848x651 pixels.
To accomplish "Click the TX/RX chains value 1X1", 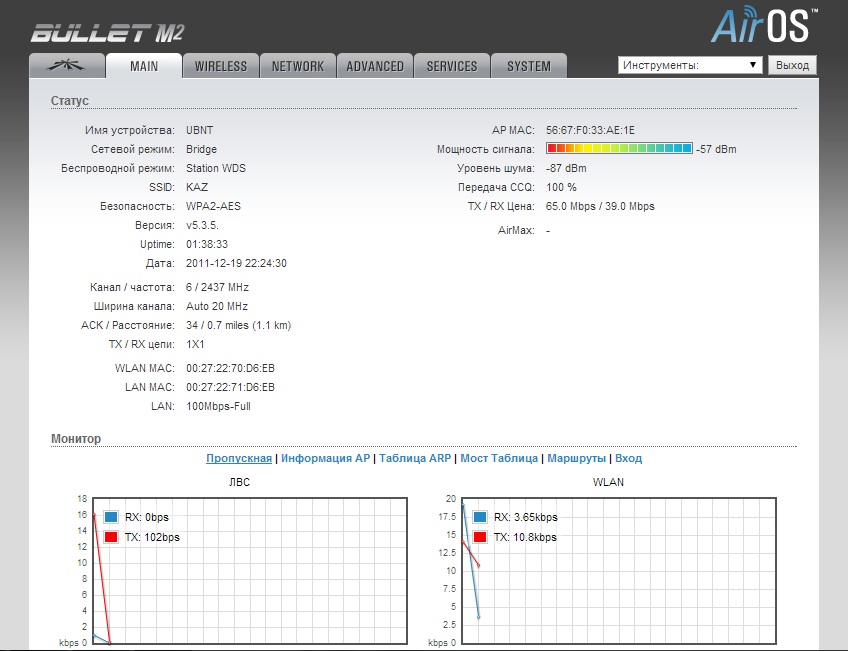I will pos(195,344).
